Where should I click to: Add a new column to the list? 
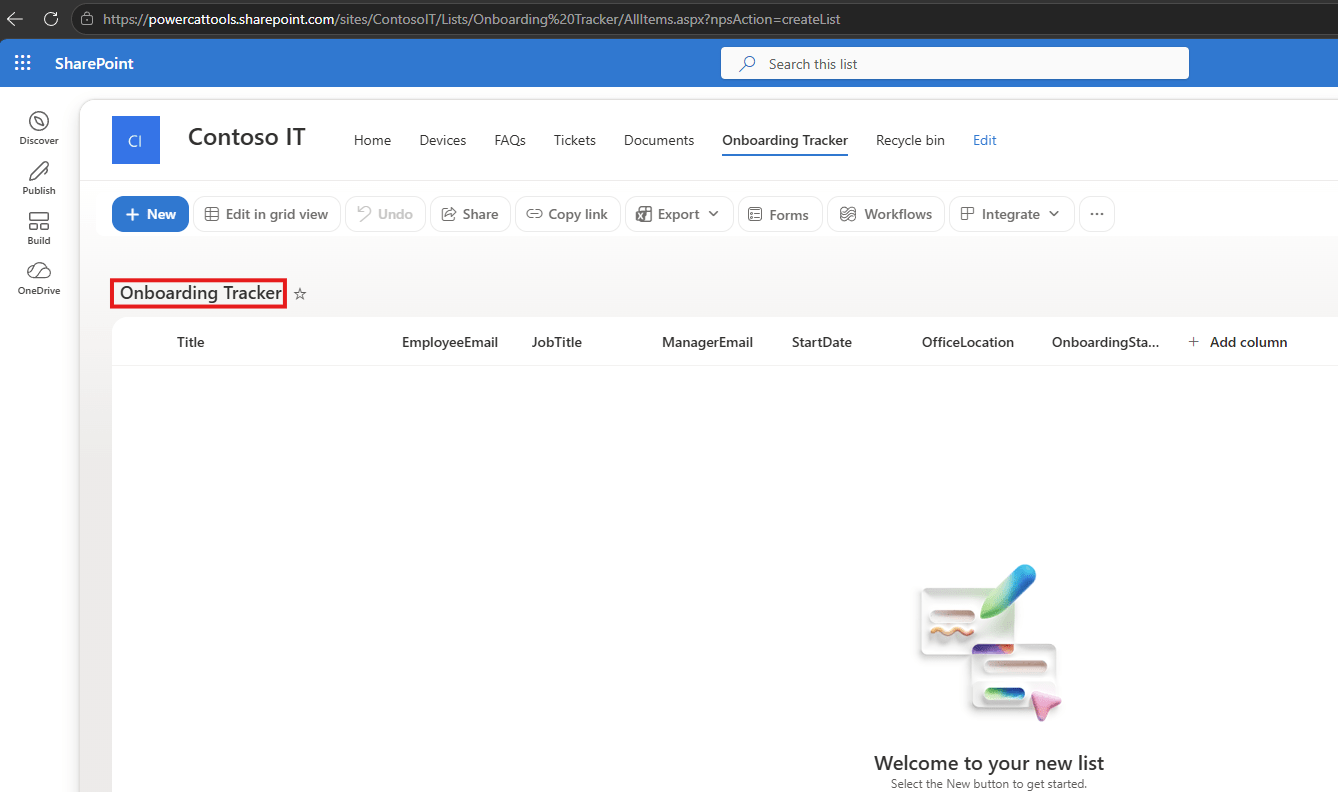[x=1238, y=342]
